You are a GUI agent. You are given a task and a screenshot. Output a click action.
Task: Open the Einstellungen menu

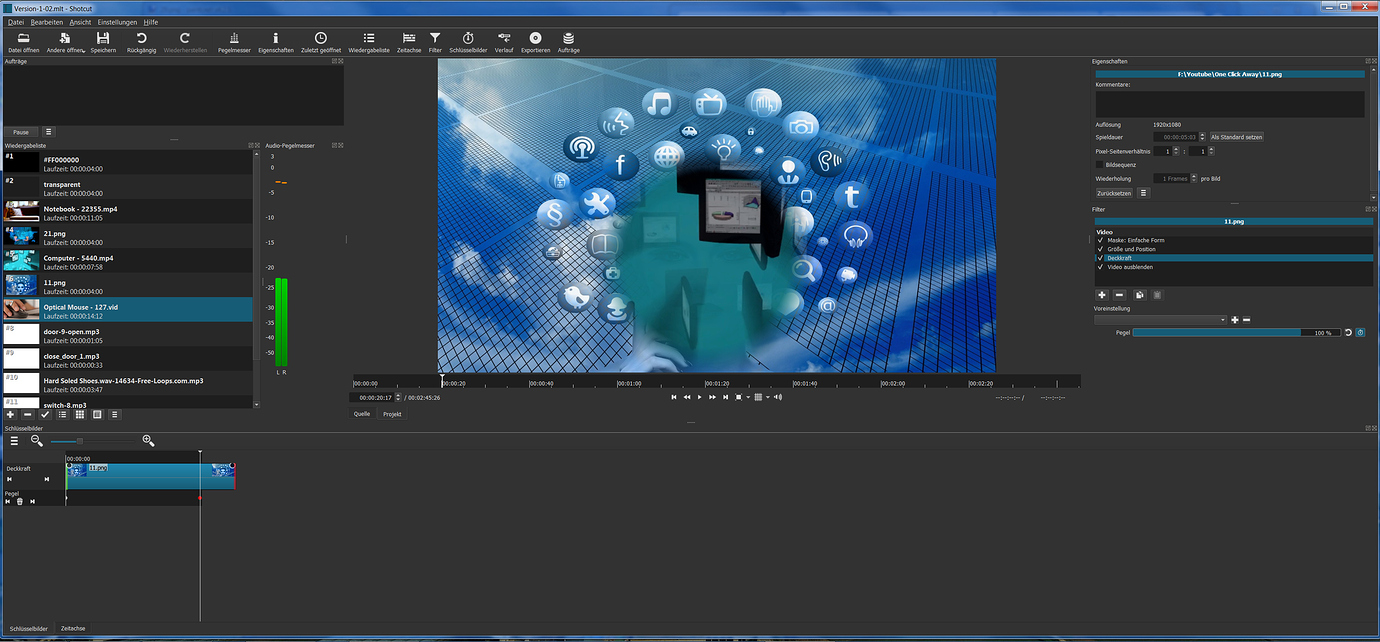(117, 21)
